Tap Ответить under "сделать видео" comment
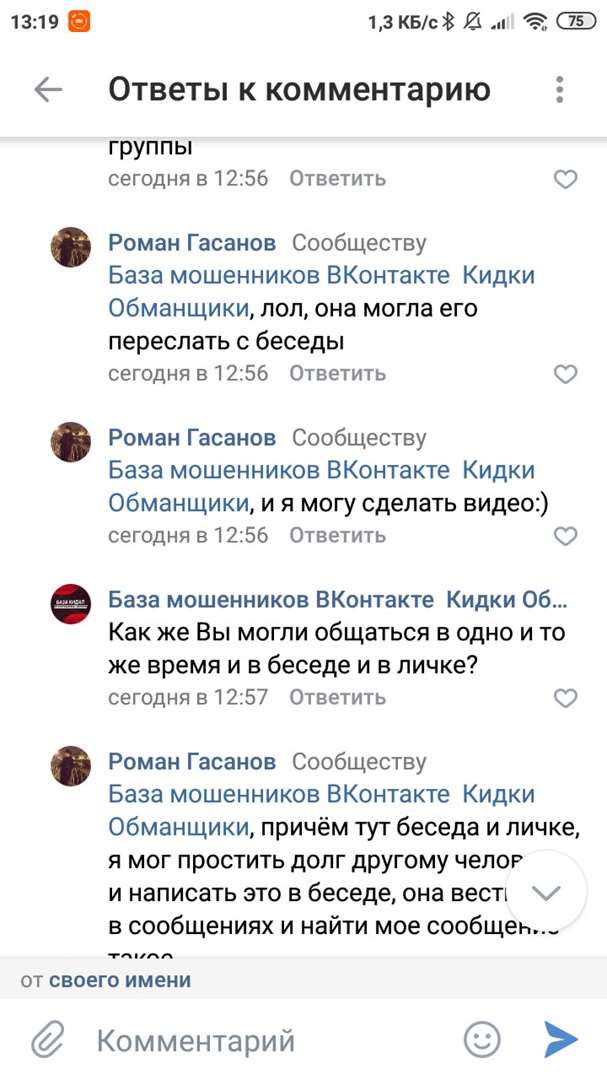The width and height of the screenshot is (607, 1080). (337, 535)
